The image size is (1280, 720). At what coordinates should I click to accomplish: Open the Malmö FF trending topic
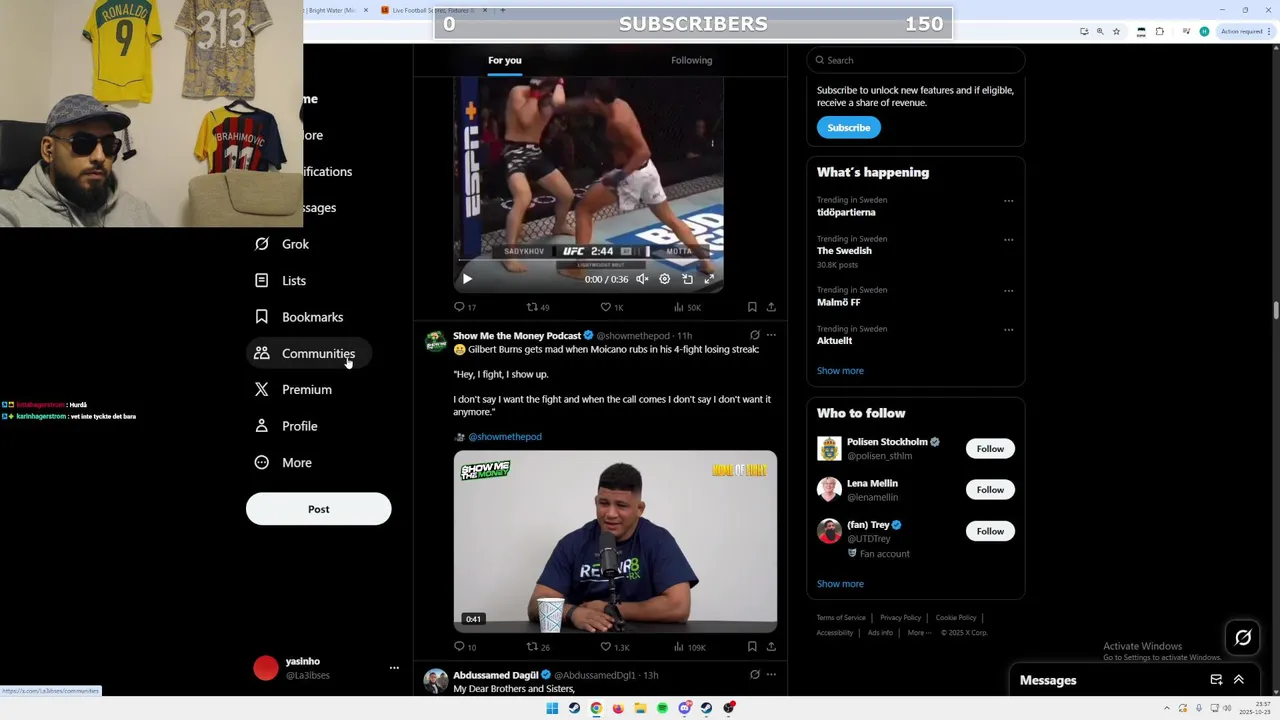click(838, 302)
